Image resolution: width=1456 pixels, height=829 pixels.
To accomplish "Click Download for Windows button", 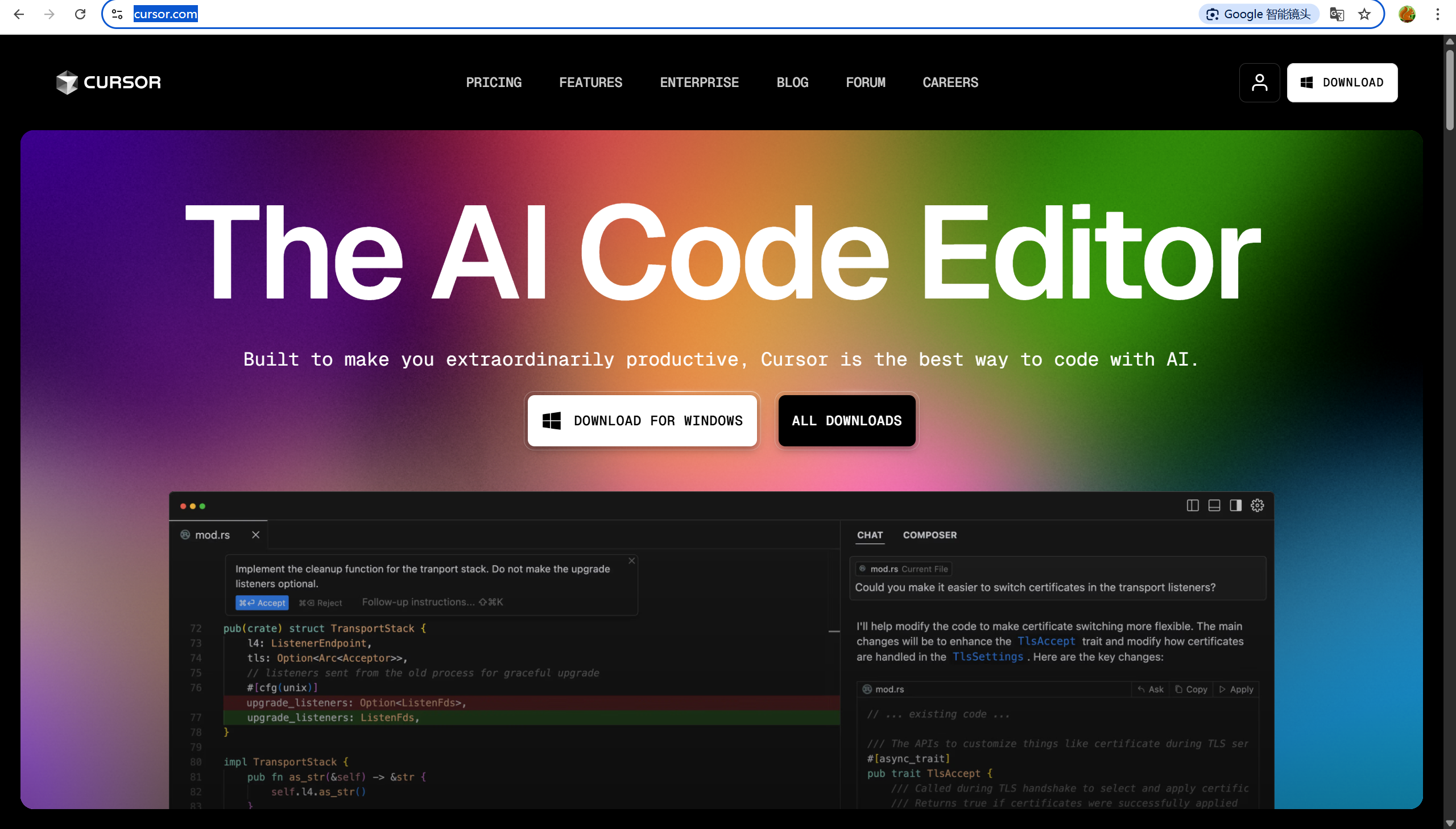I will pyautogui.click(x=642, y=421).
